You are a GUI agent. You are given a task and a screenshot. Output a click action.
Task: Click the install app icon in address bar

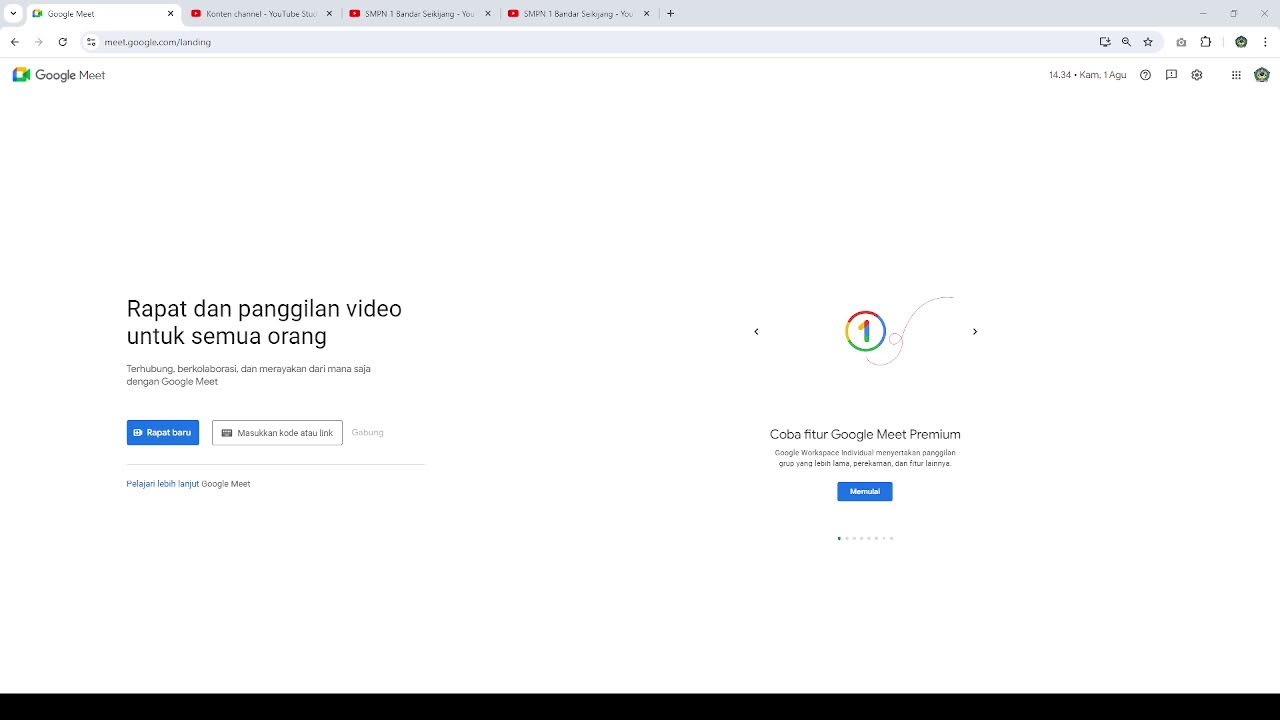[x=1105, y=42]
